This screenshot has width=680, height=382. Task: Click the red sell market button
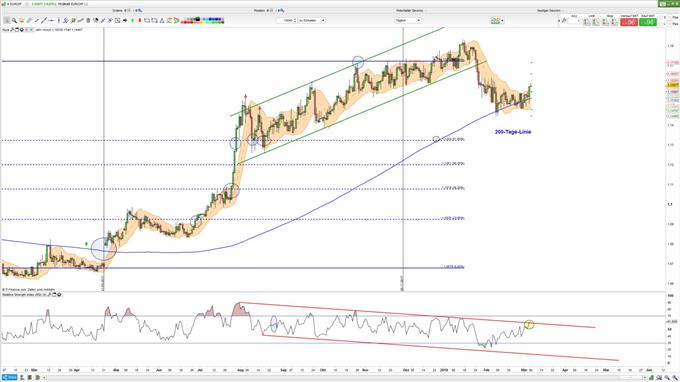tap(629, 22)
